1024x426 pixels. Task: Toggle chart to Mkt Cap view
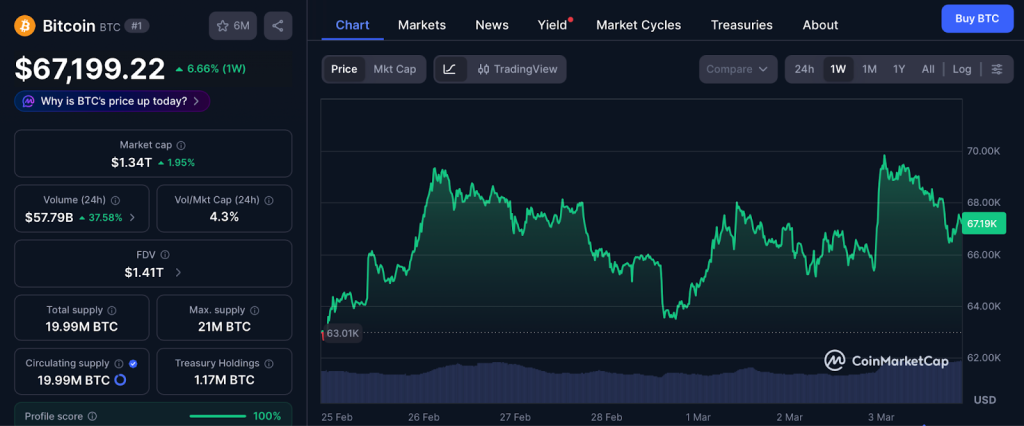pyautogui.click(x=394, y=69)
